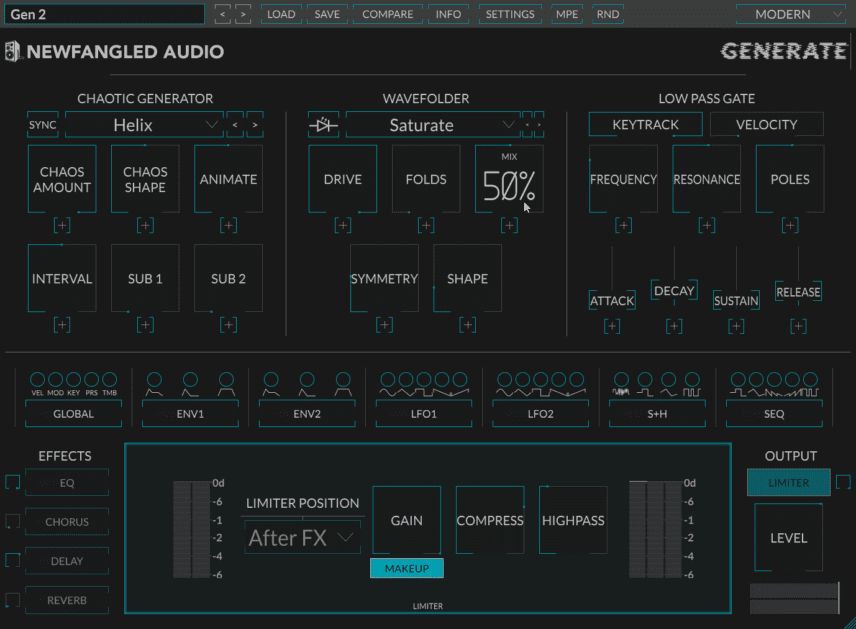Open the LFO1 modulation tab

click(x=424, y=414)
